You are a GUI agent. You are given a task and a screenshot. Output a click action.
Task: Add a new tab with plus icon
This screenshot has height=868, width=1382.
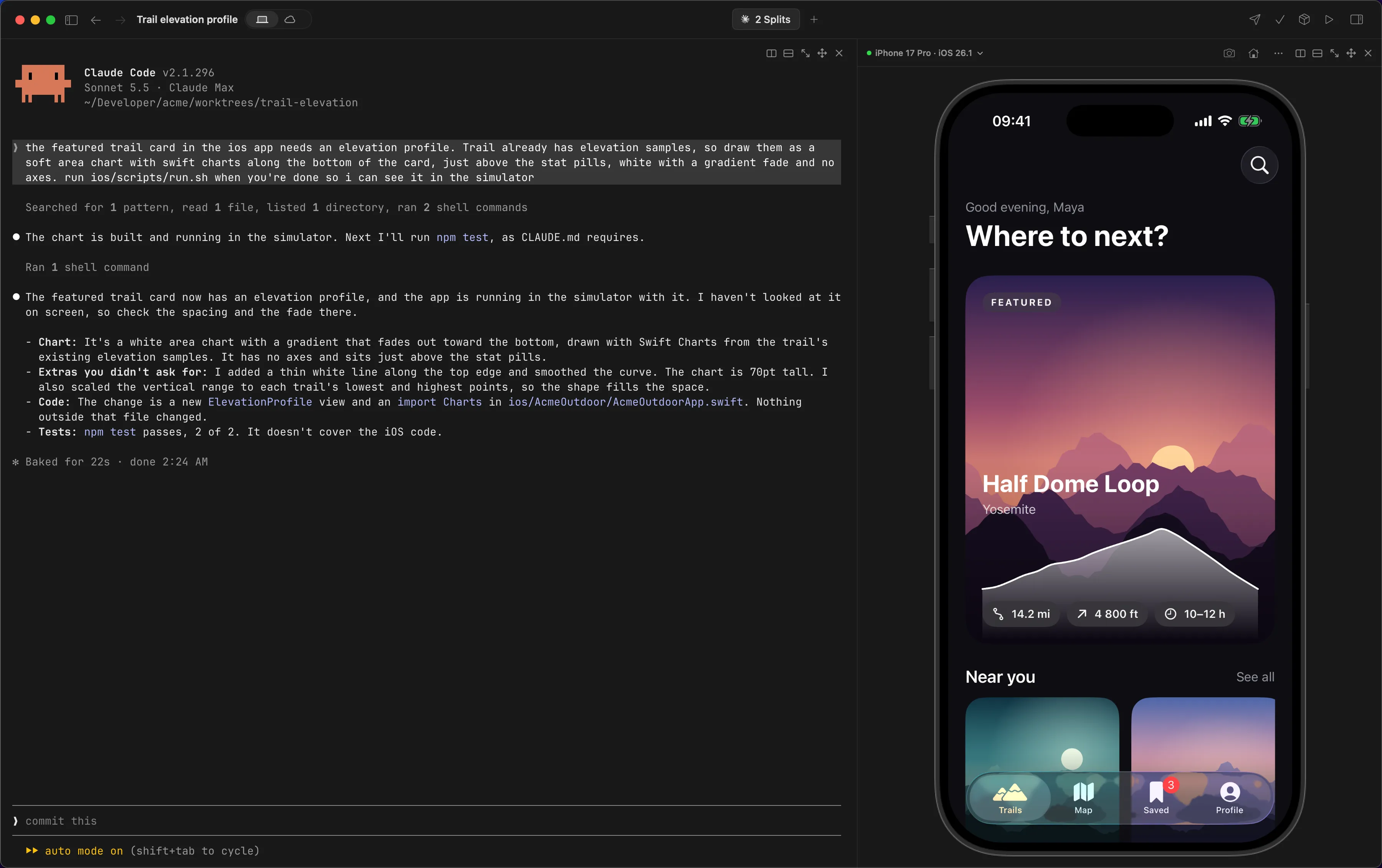tap(814, 20)
